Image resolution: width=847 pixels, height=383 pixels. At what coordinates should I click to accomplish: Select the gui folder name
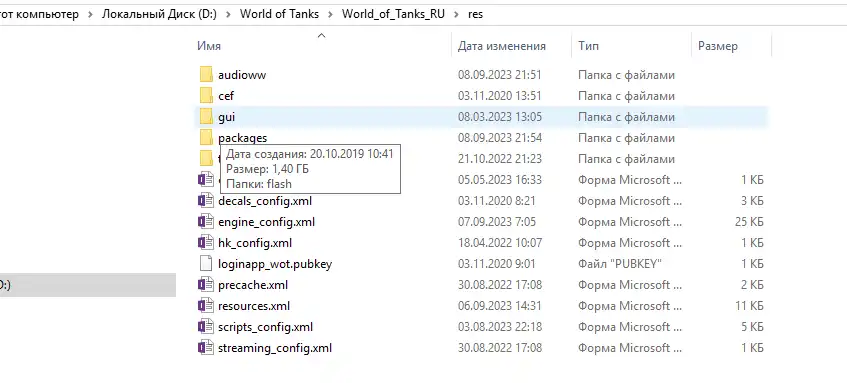tap(226, 117)
